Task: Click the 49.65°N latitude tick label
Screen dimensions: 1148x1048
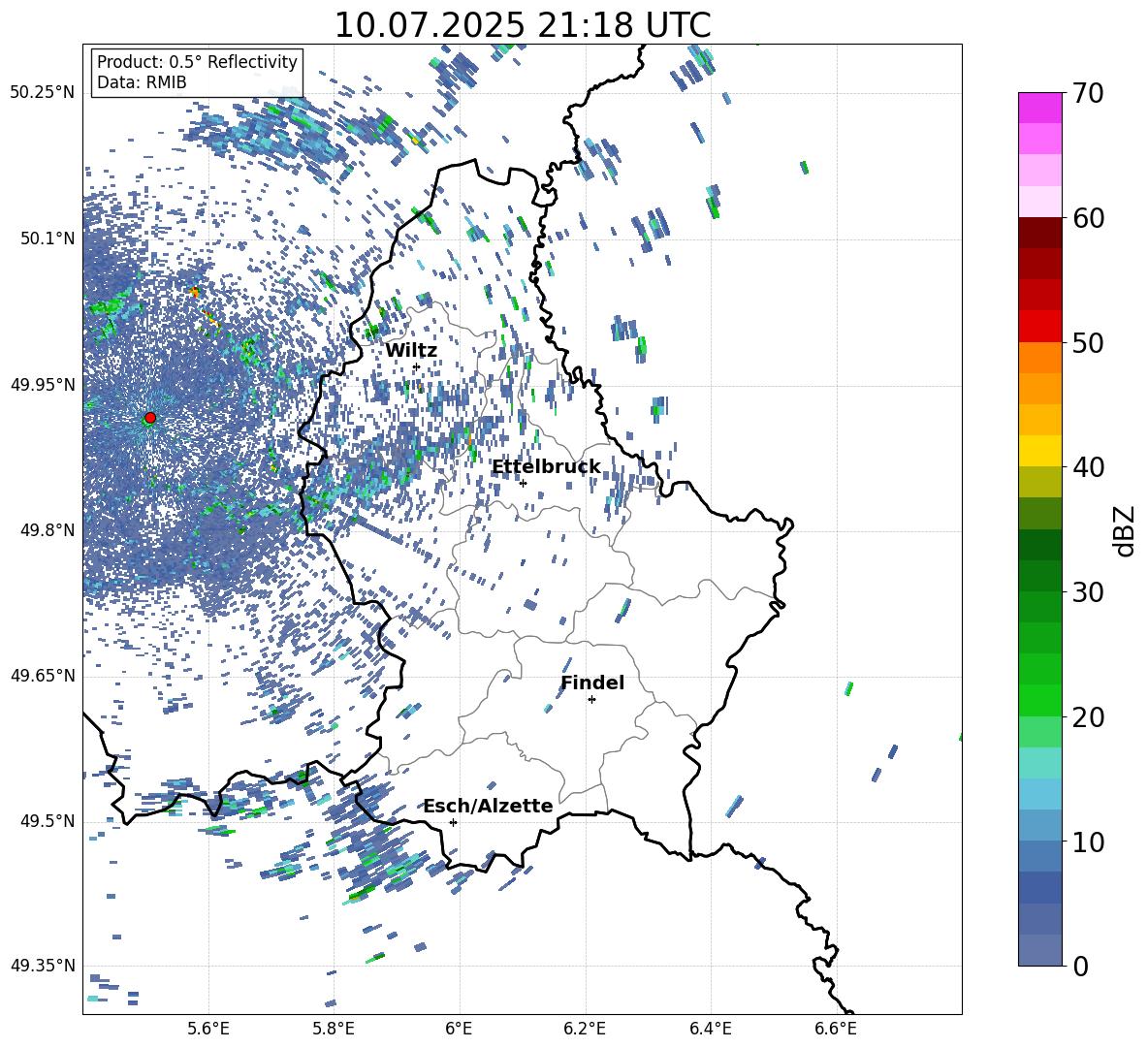Action: [x=43, y=676]
